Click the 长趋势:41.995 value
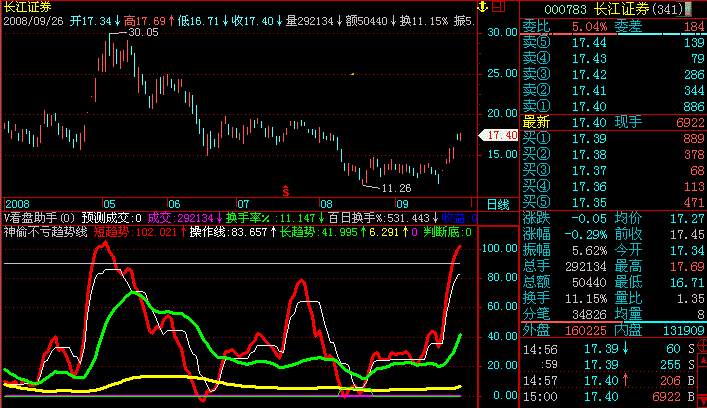 [324, 232]
